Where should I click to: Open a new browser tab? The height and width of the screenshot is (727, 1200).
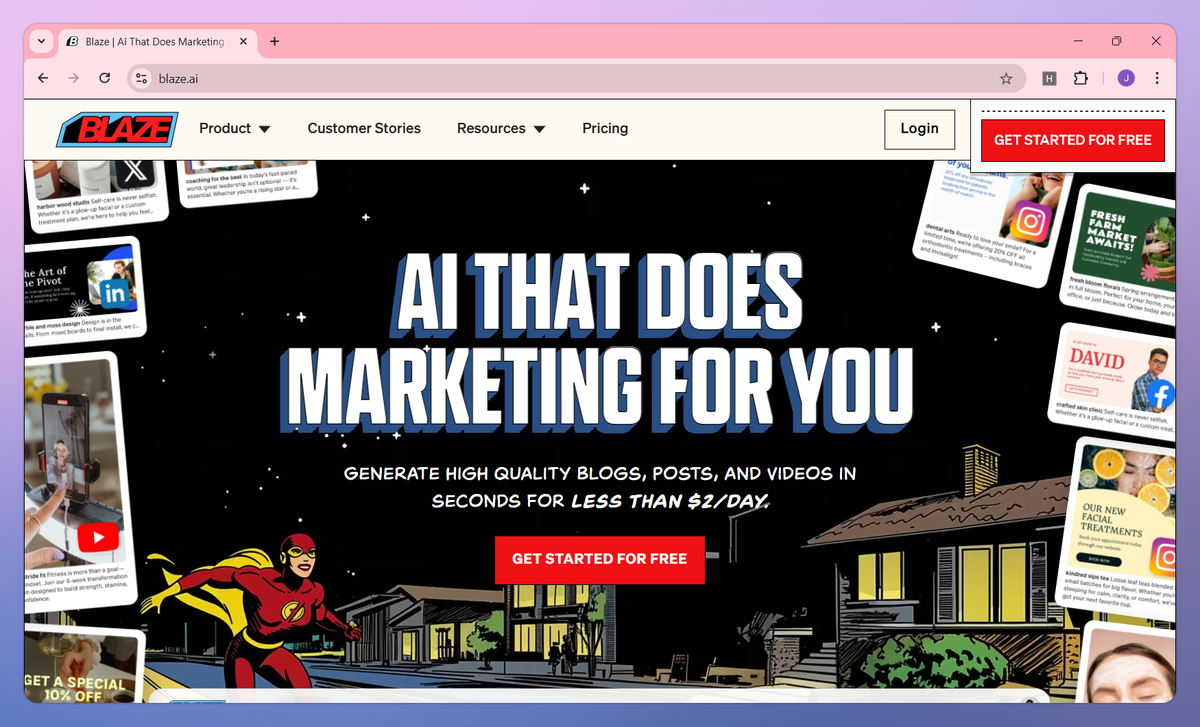[x=275, y=41]
